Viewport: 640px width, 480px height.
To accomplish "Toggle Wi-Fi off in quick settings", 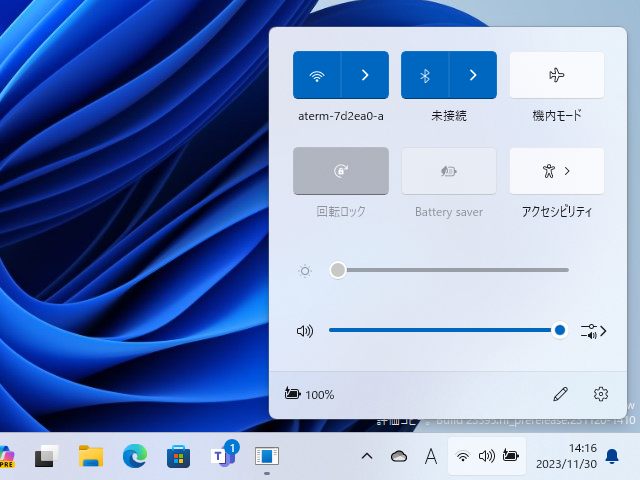I will pos(317,75).
